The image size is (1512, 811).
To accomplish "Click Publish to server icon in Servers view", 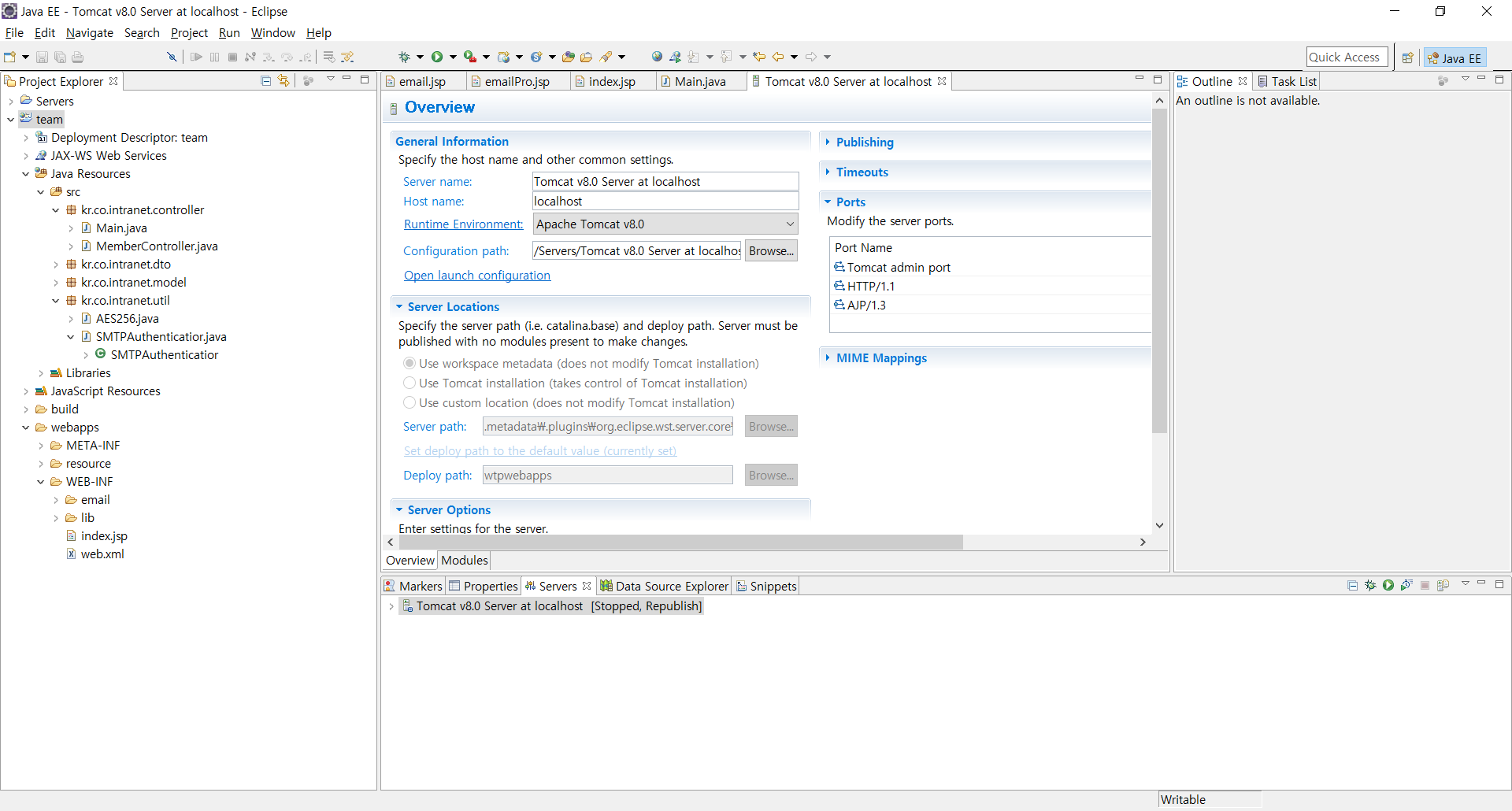I will tap(1443, 585).
